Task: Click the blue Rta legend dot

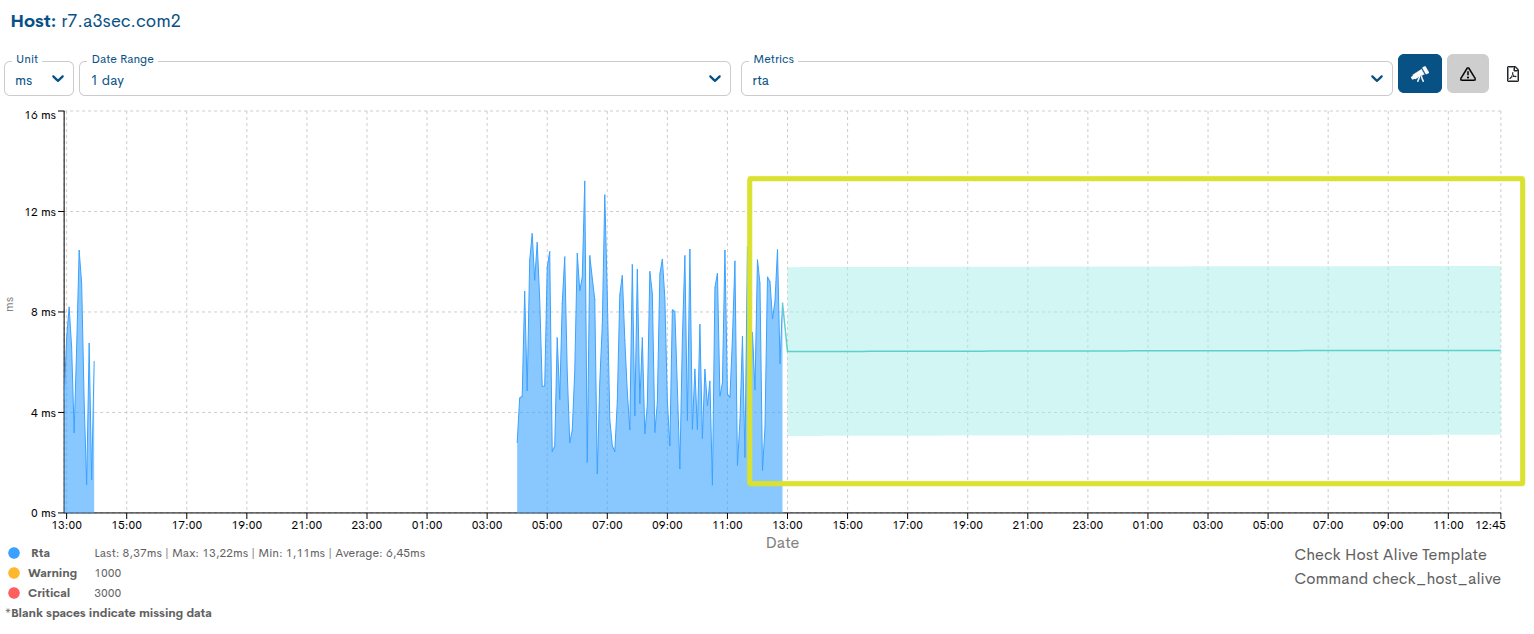Action: pos(13,553)
